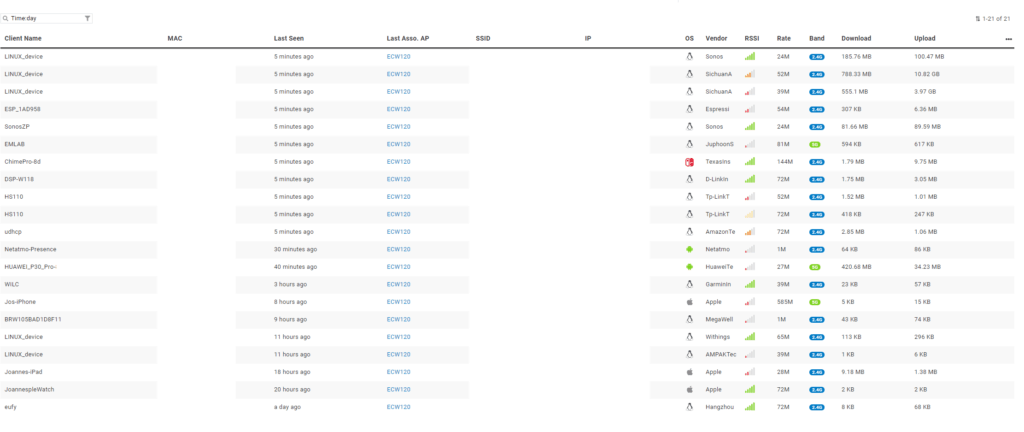The height and width of the screenshot is (432, 1024).
Task: Click the 2.4G band badge for DSP-W118
Action: pos(816,179)
